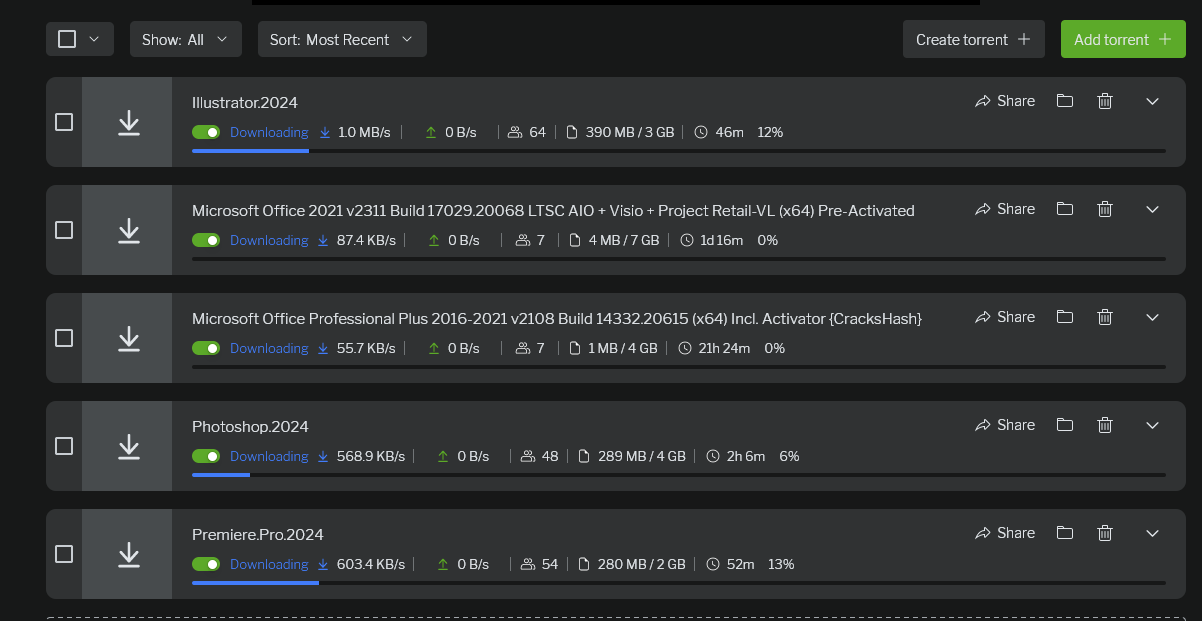Viewport: 1202px width, 621px height.
Task: Click 1d 16m remaining time text
Action: [722, 240]
